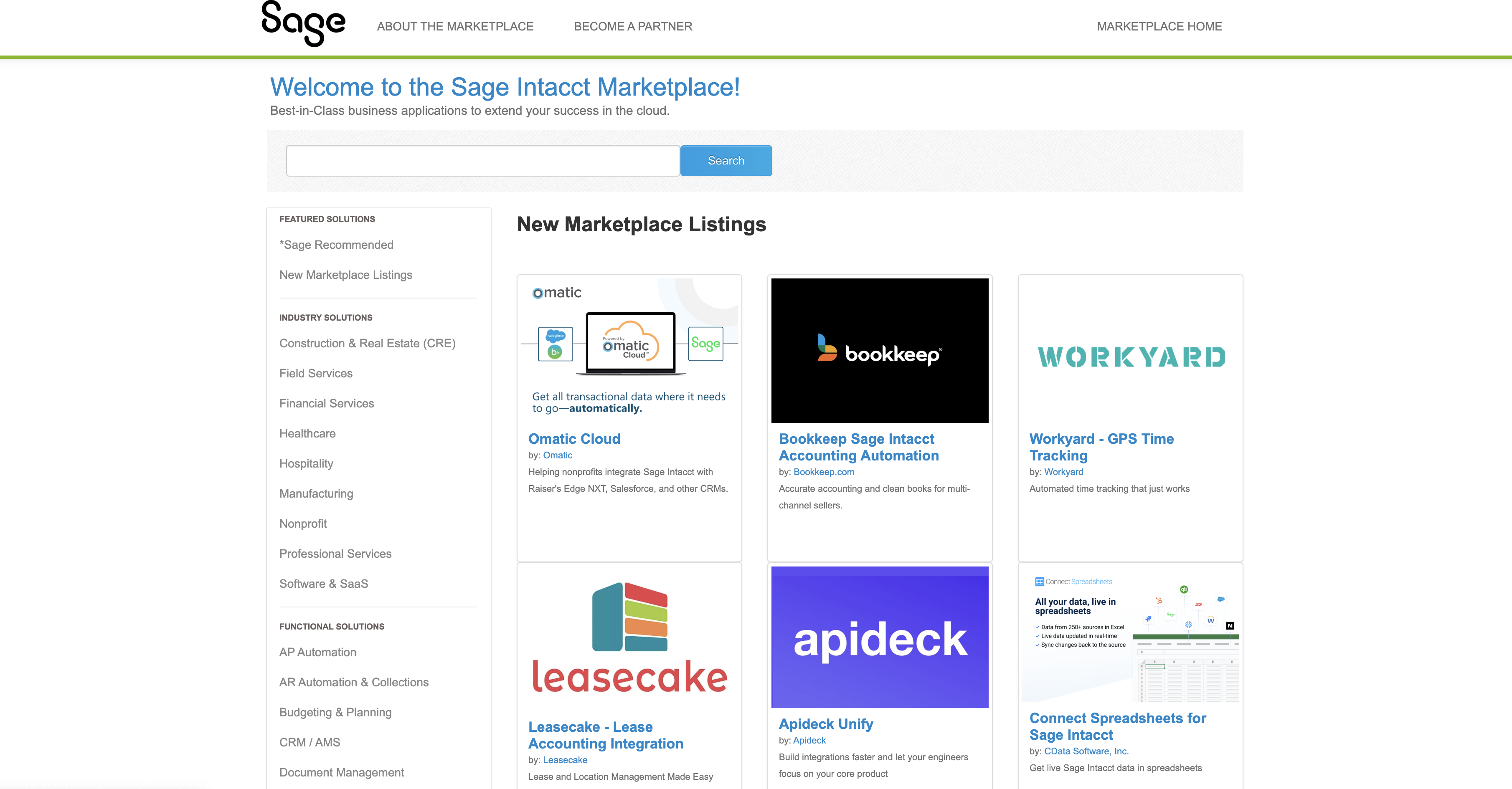Click 'Get live Sage Intacct data in spreadsheets' text
Image resolution: width=1512 pixels, height=789 pixels.
pyautogui.click(x=1115, y=768)
